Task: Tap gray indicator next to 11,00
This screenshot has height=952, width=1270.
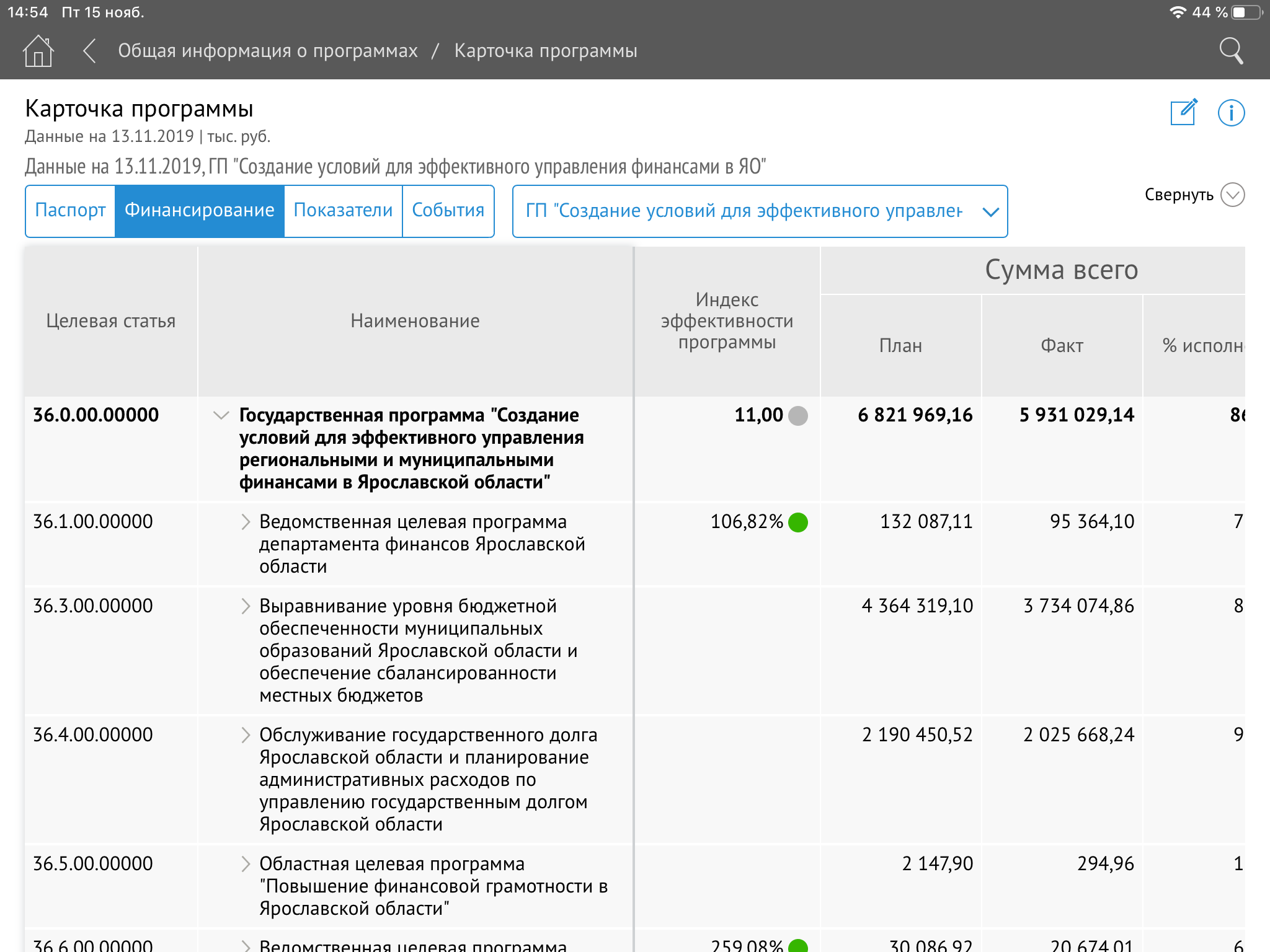Action: point(798,416)
